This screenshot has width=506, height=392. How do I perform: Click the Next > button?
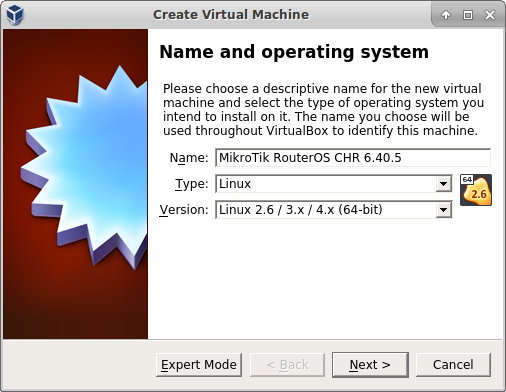[x=370, y=365]
